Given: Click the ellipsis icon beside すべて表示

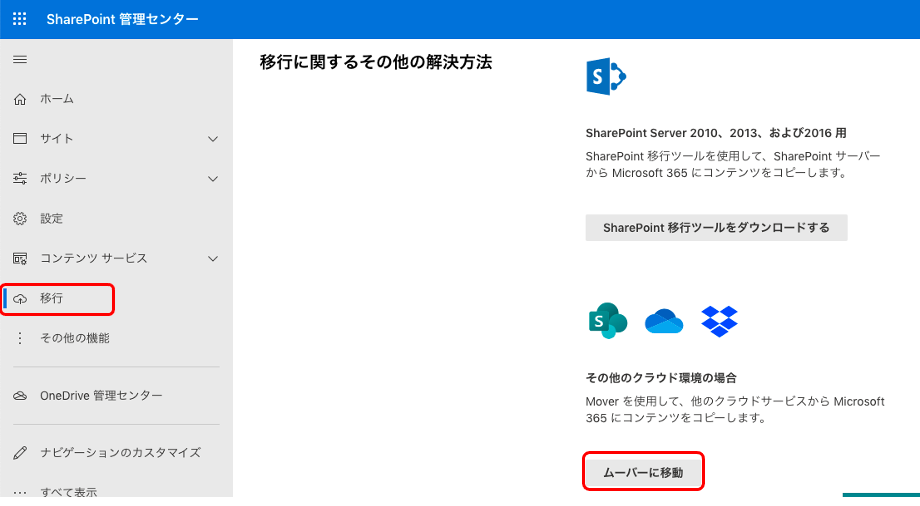Looking at the screenshot, I should tap(20, 492).
